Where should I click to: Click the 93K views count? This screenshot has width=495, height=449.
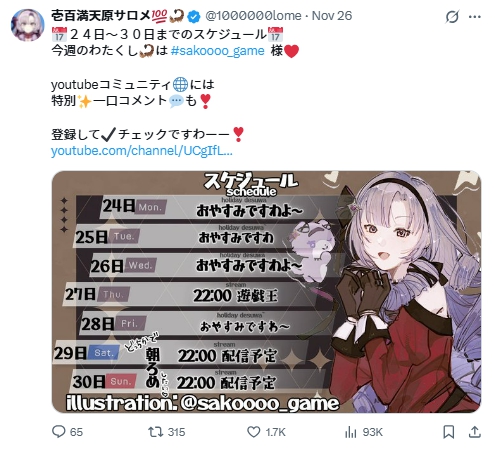coord(372,432)
